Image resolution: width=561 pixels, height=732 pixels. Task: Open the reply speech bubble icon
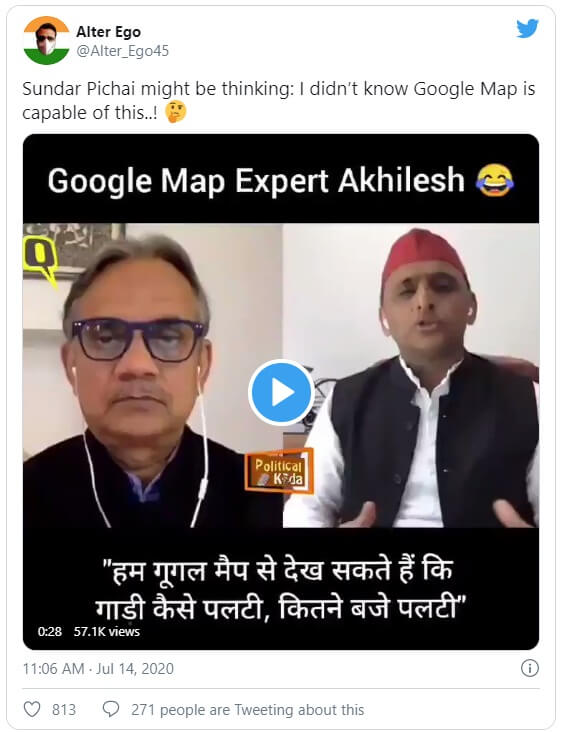coord(111,710)
